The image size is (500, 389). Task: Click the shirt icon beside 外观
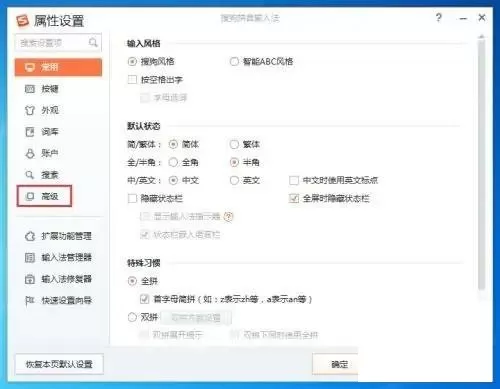[30, 110]
